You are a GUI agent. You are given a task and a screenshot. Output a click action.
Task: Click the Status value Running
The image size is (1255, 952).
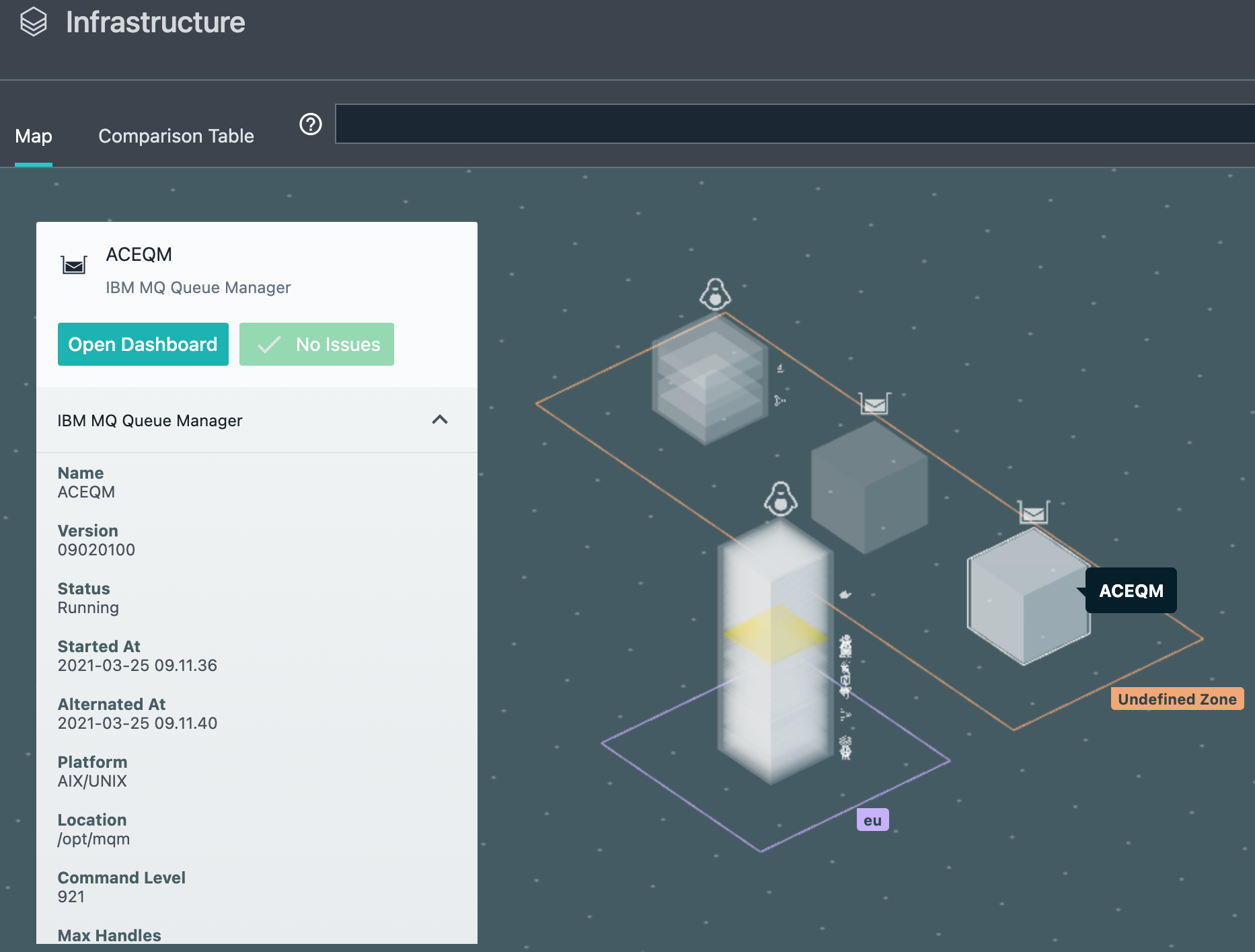tap(88, 608)
